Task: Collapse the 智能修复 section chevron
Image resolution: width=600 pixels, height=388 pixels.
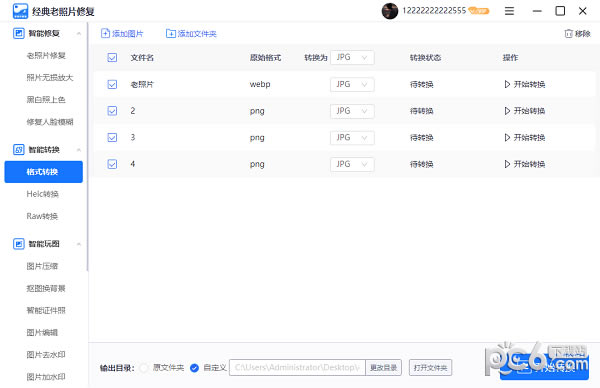Action: 79,34
